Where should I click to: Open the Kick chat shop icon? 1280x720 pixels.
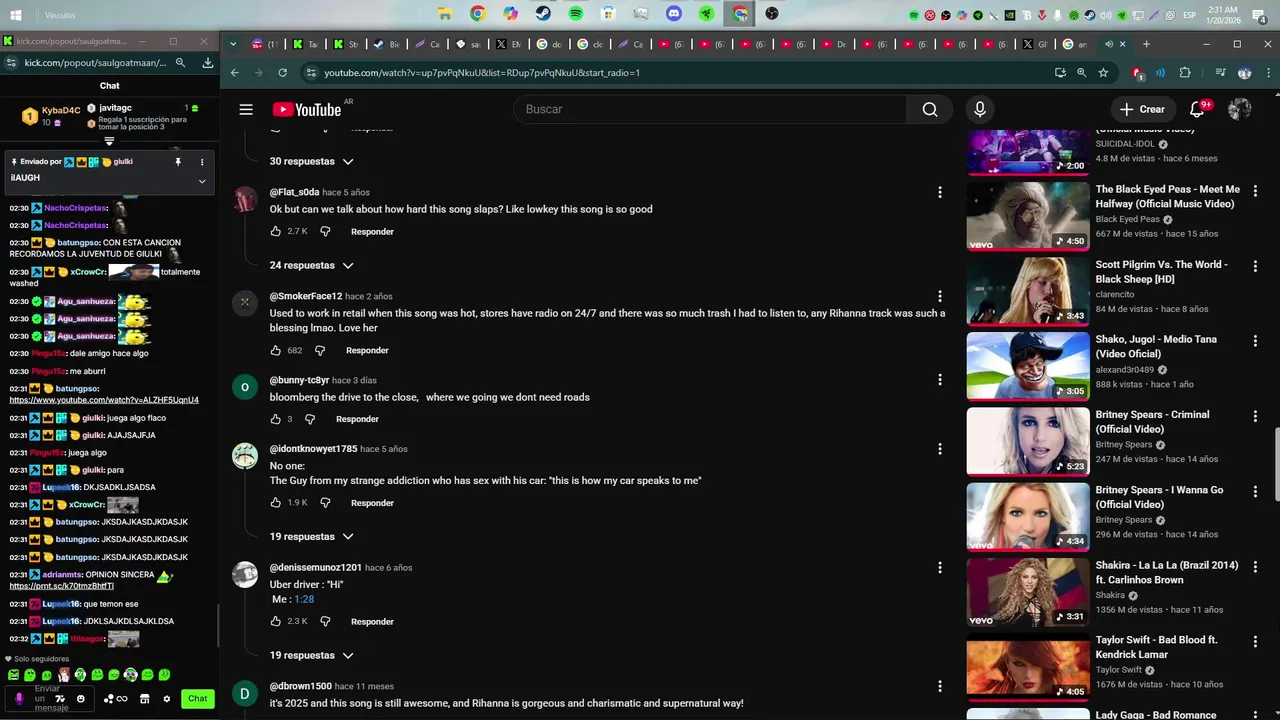(x=145, y=699)
